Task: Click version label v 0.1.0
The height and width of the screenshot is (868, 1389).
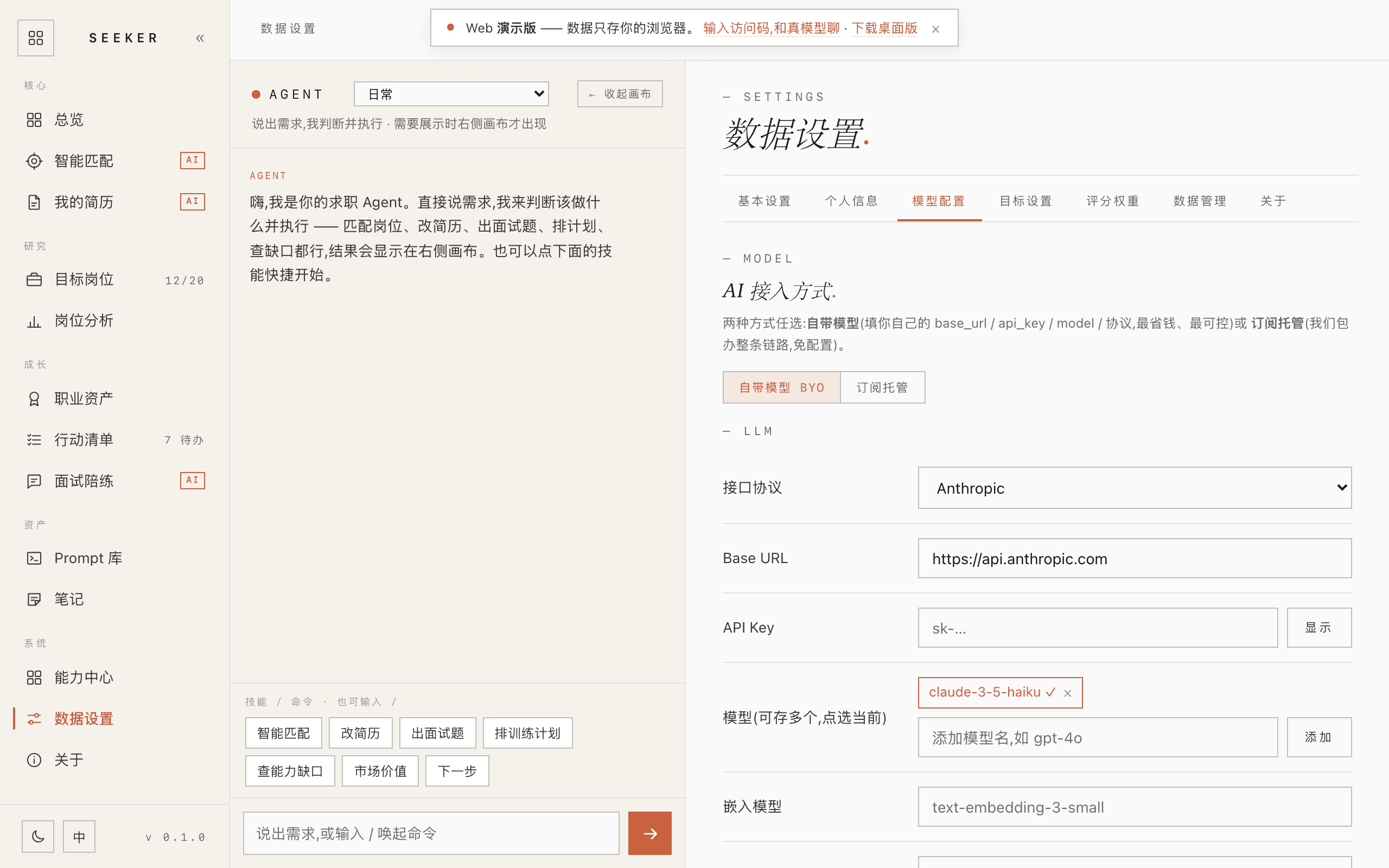Action: click(x=175, y=837)
